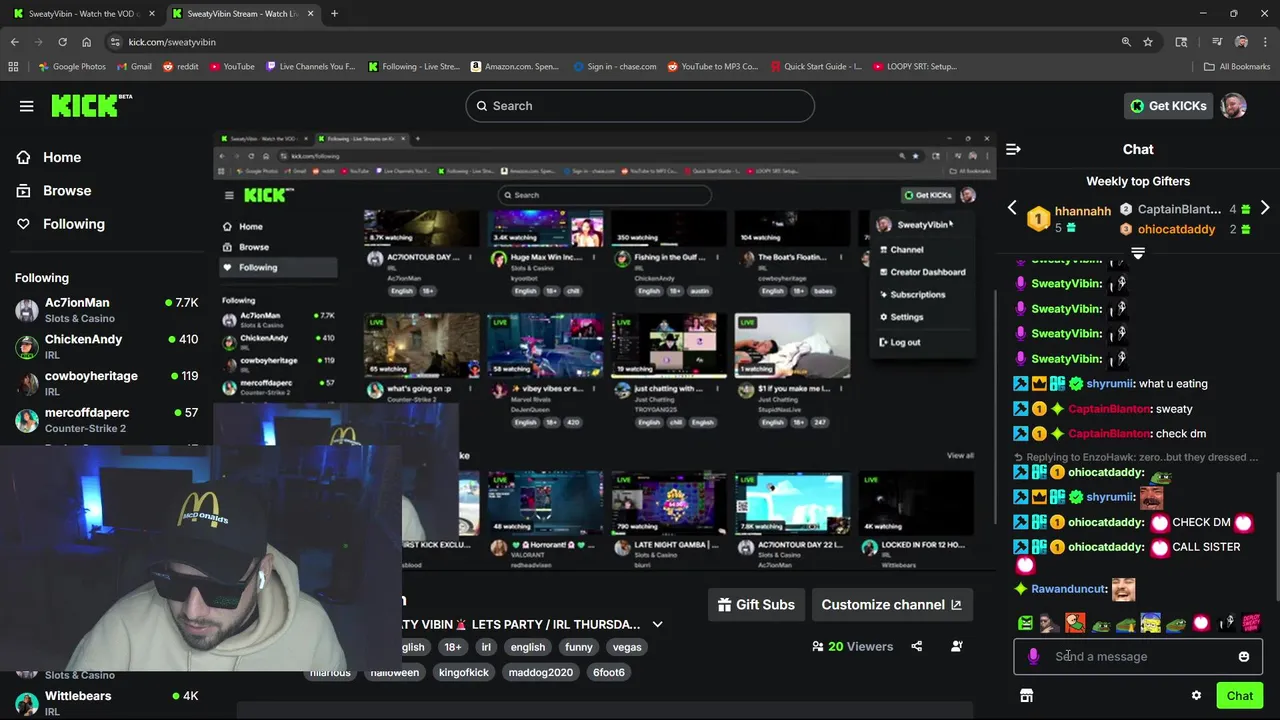
Task: Select the kingofkick tag
Action: tap(465, 672)
